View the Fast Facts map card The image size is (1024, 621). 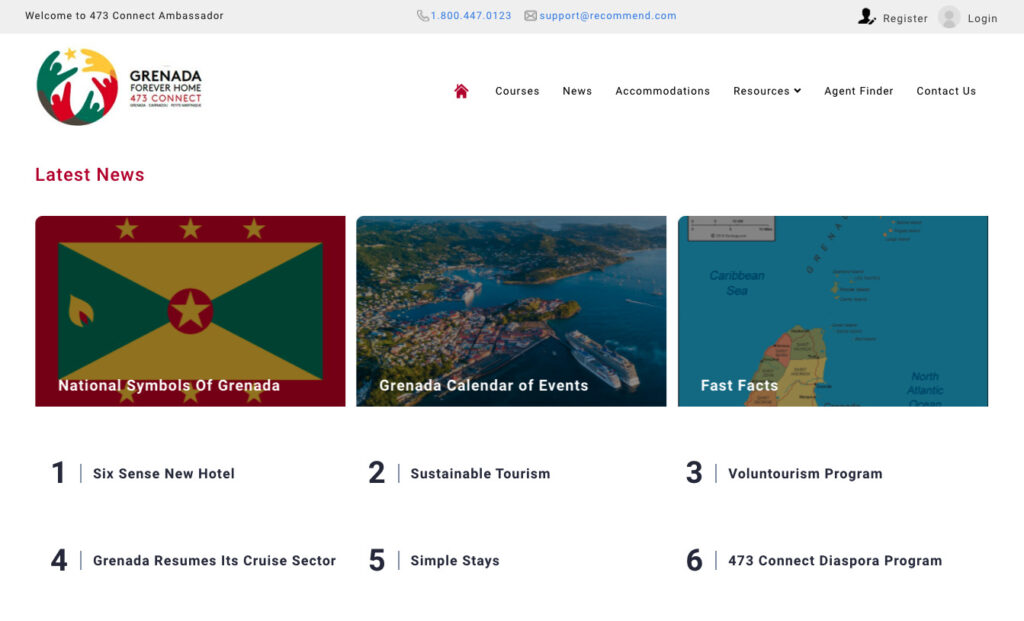[832, 311]
